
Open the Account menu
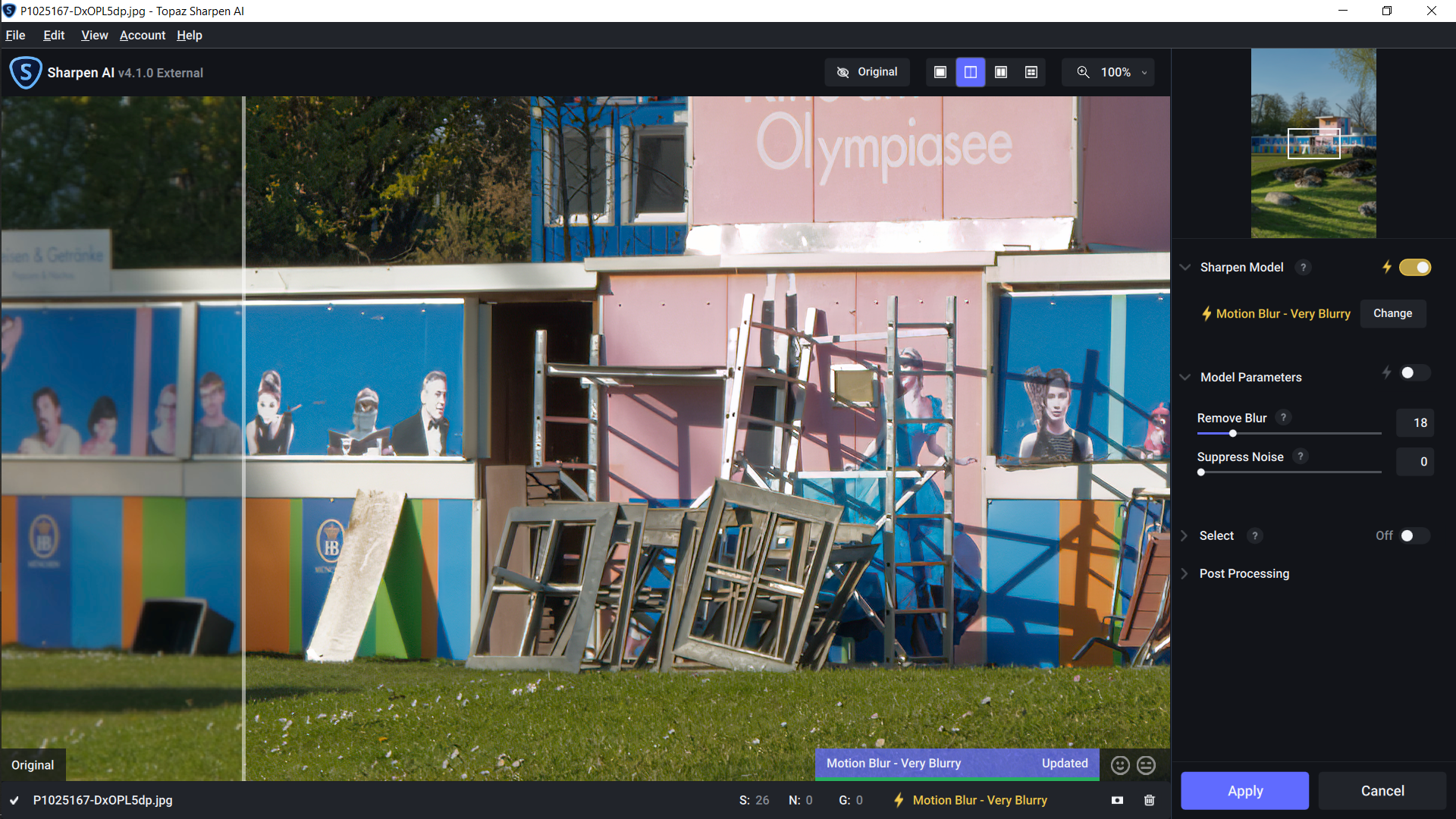(143, 35)
